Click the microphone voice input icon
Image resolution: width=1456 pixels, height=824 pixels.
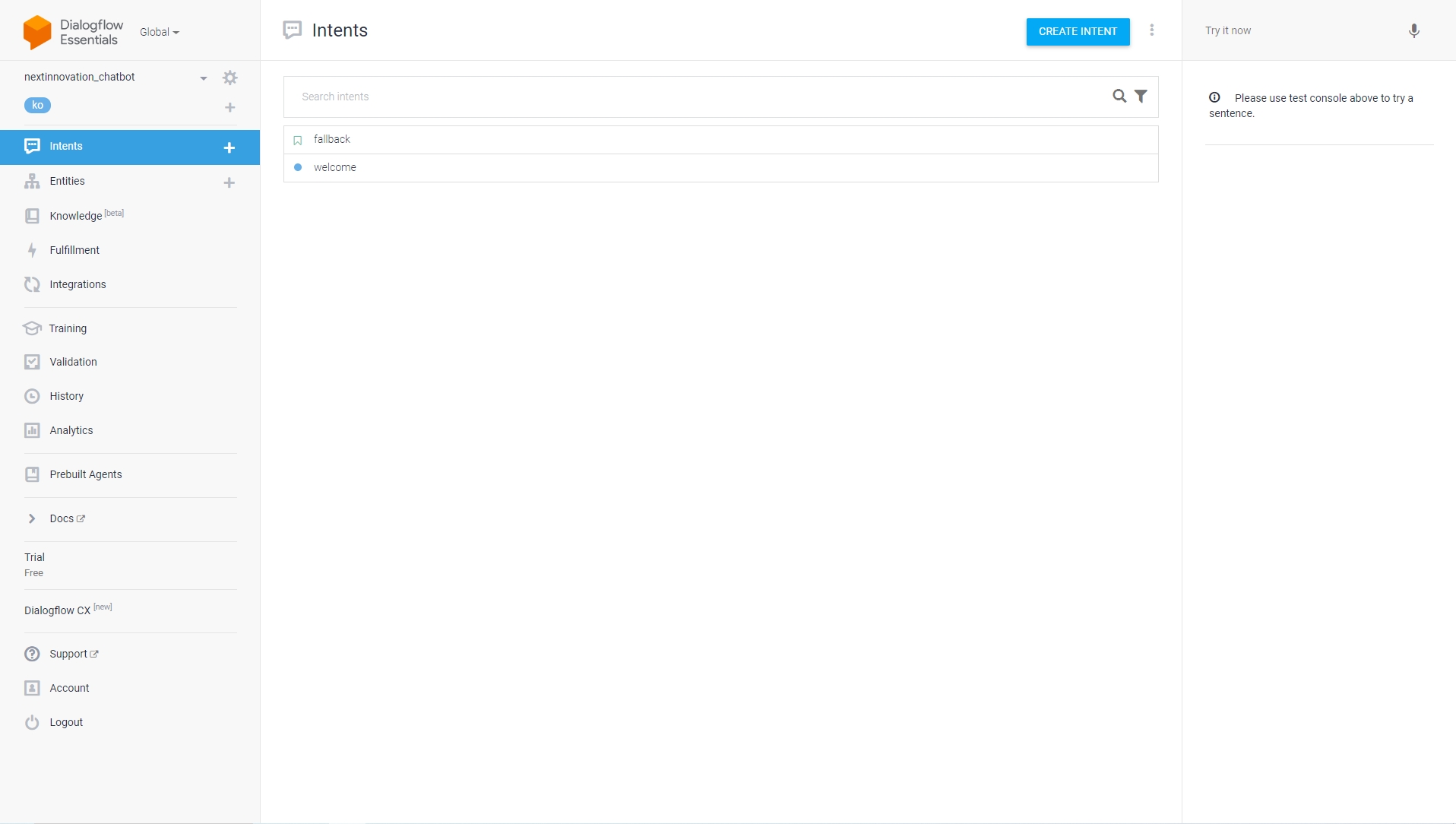click(1414, 31)
